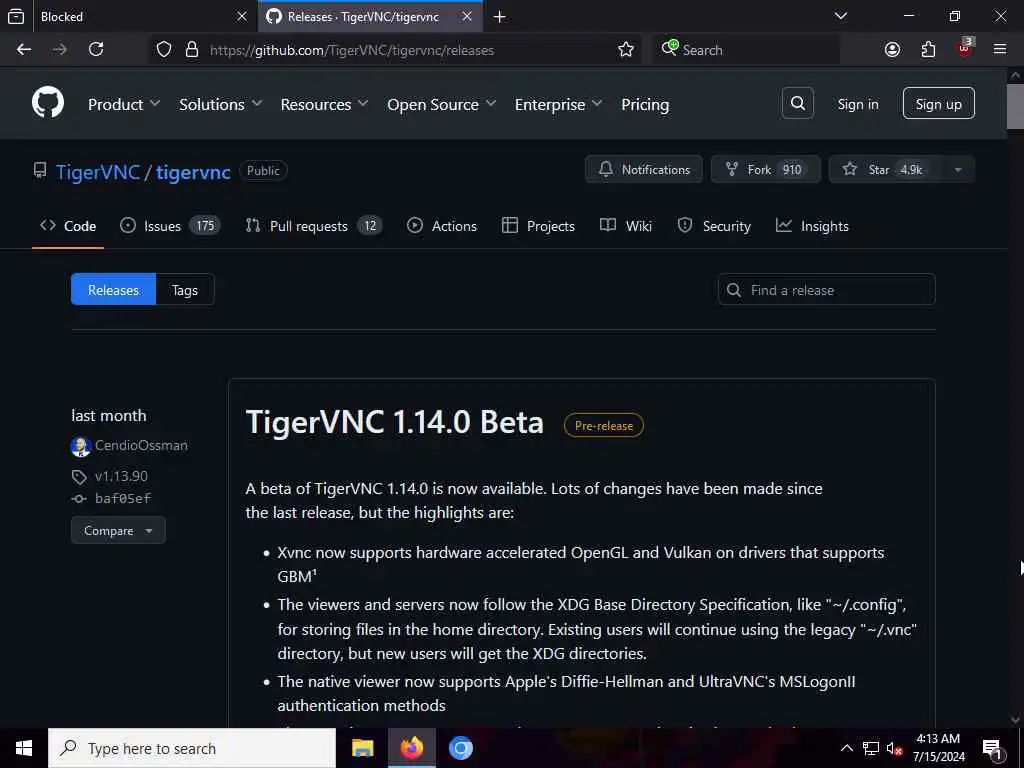Click the site padlock icon
The image size is (1024, 768).
(191, 50)
